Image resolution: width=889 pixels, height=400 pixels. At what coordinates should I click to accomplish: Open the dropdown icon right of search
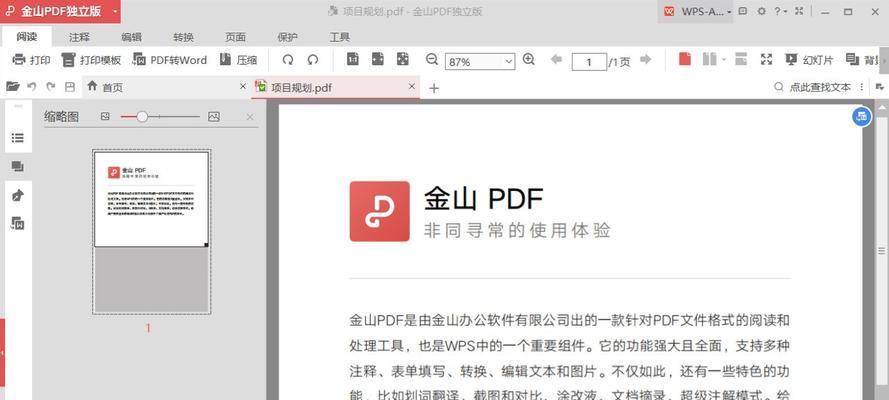tap(880, 87)
